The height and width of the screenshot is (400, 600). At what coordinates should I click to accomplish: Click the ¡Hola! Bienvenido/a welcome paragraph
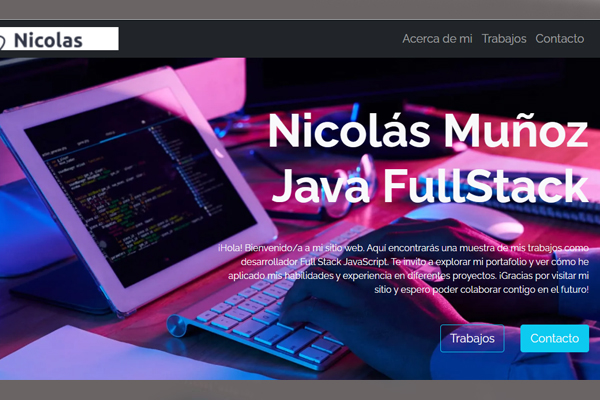(x=403, y=269)
